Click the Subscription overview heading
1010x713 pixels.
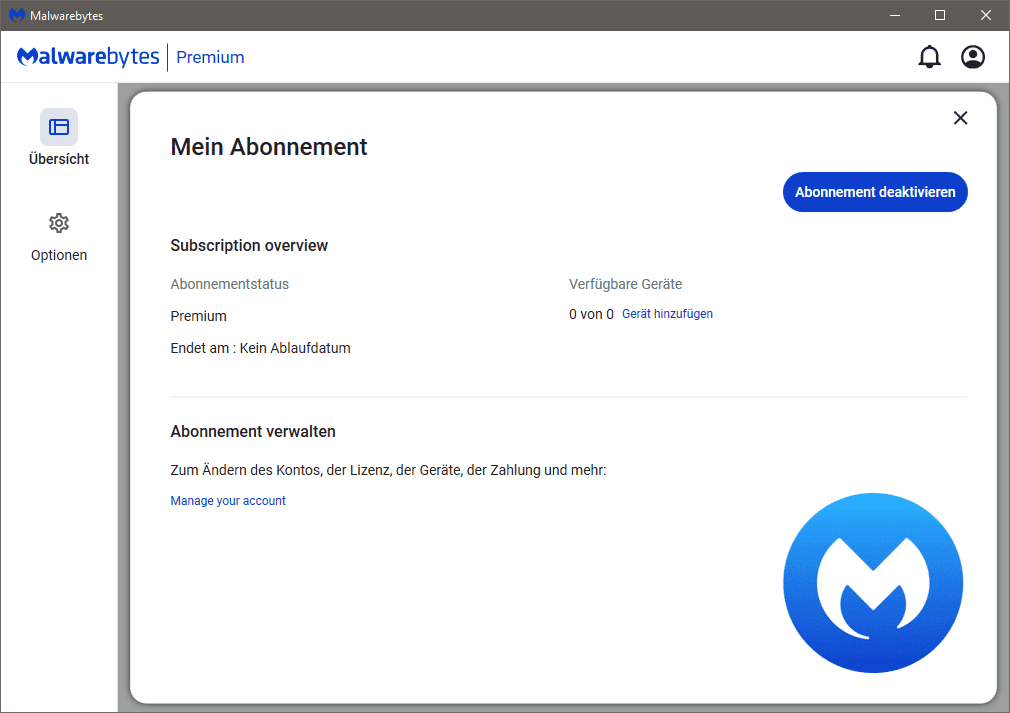[x=249, y=245]
